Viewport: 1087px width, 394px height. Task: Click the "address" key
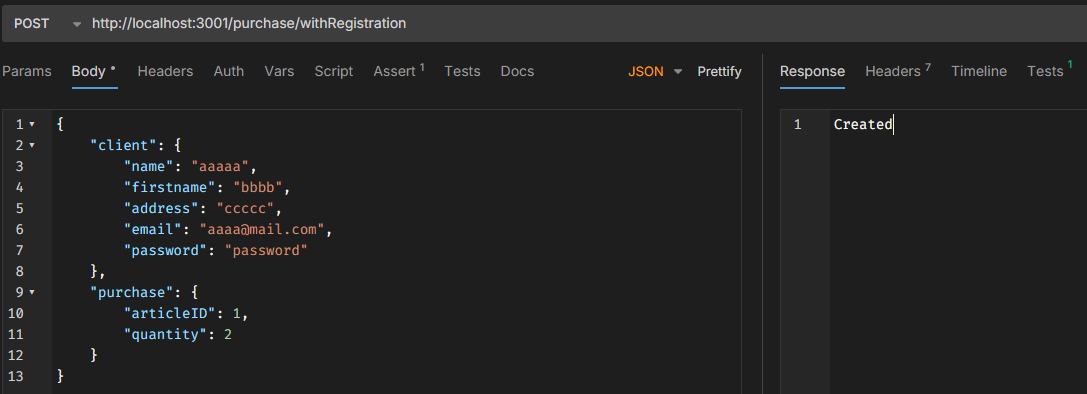click(162, 208)
